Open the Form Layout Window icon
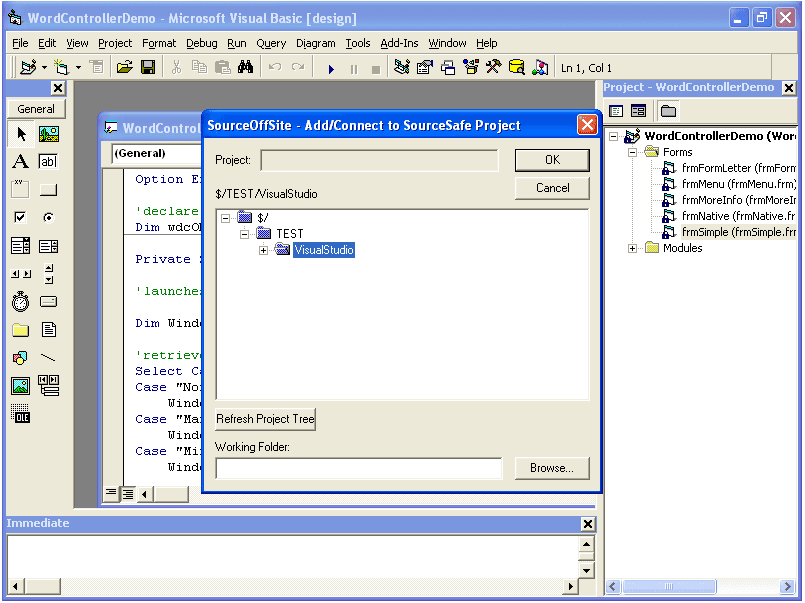Viewport: 805px width, 603px height. [448, 67]
